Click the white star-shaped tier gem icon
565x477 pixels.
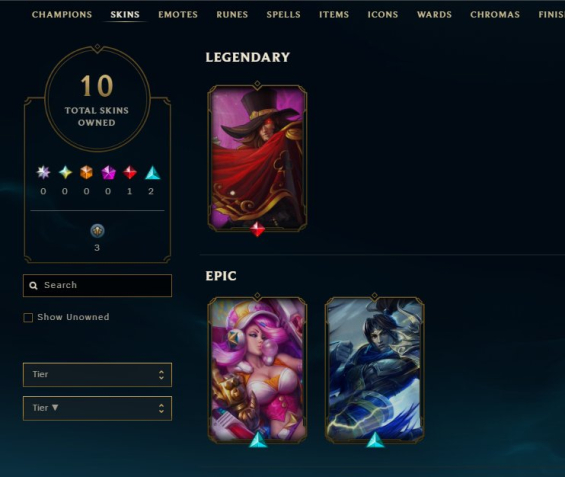pyautogui.click(x=43, y=173)
